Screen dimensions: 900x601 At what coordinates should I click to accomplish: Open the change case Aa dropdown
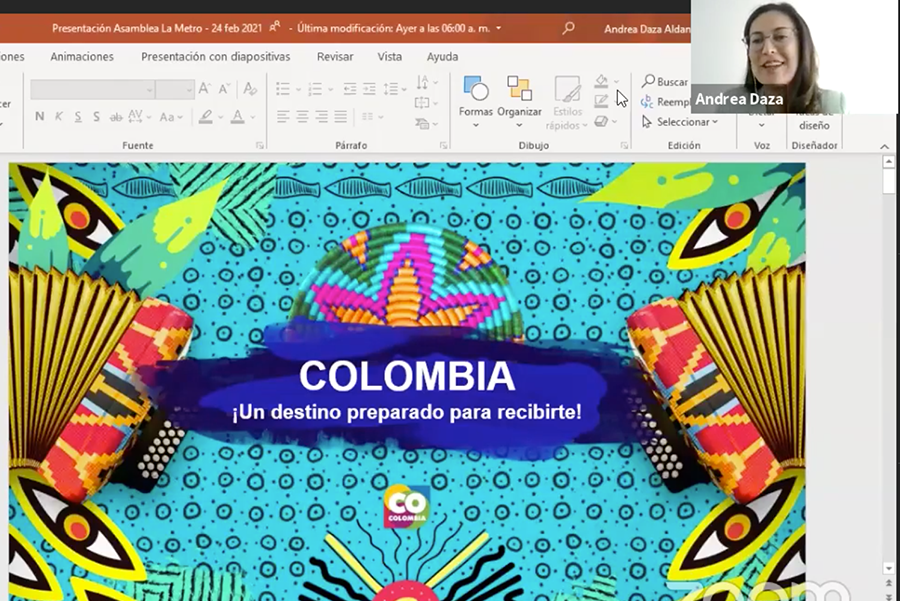pos(170,117)
